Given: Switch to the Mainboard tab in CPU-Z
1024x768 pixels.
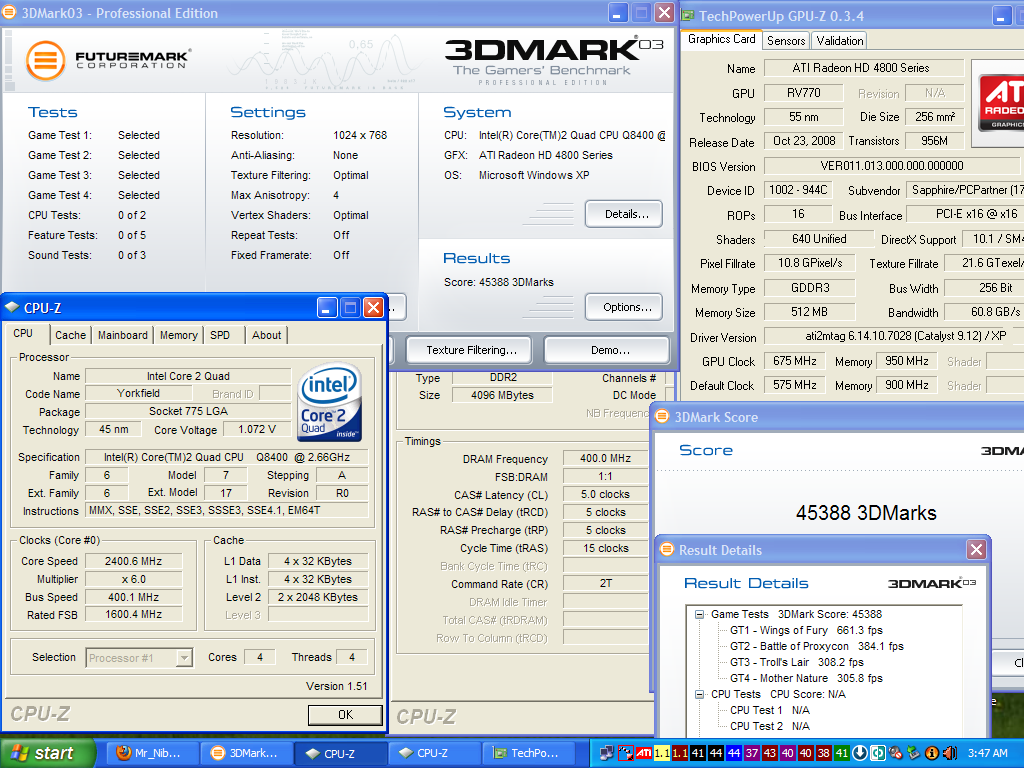Looking at the screenshot, I should [x=123, y=335].
